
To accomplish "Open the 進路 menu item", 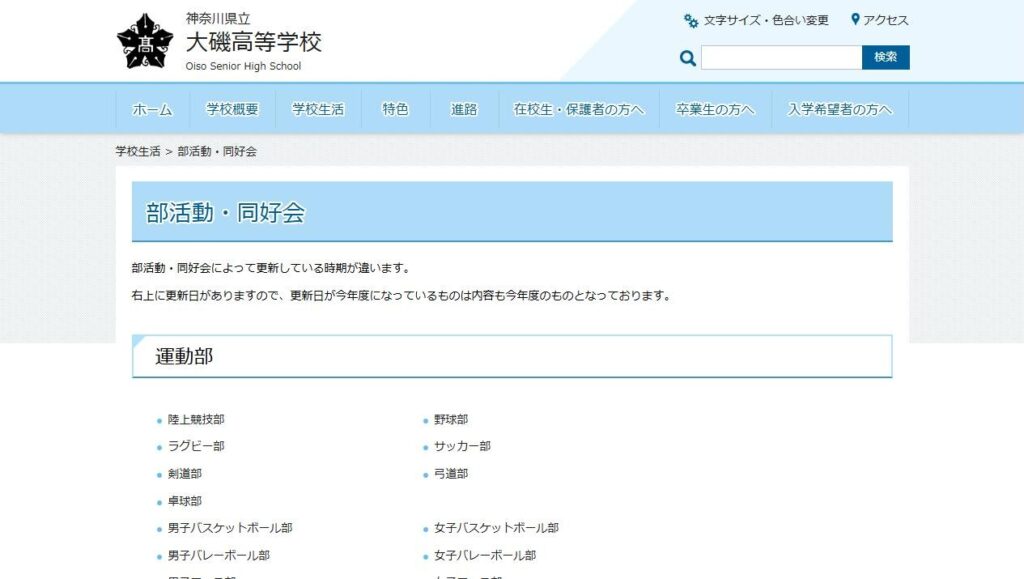I will (464, 110).
